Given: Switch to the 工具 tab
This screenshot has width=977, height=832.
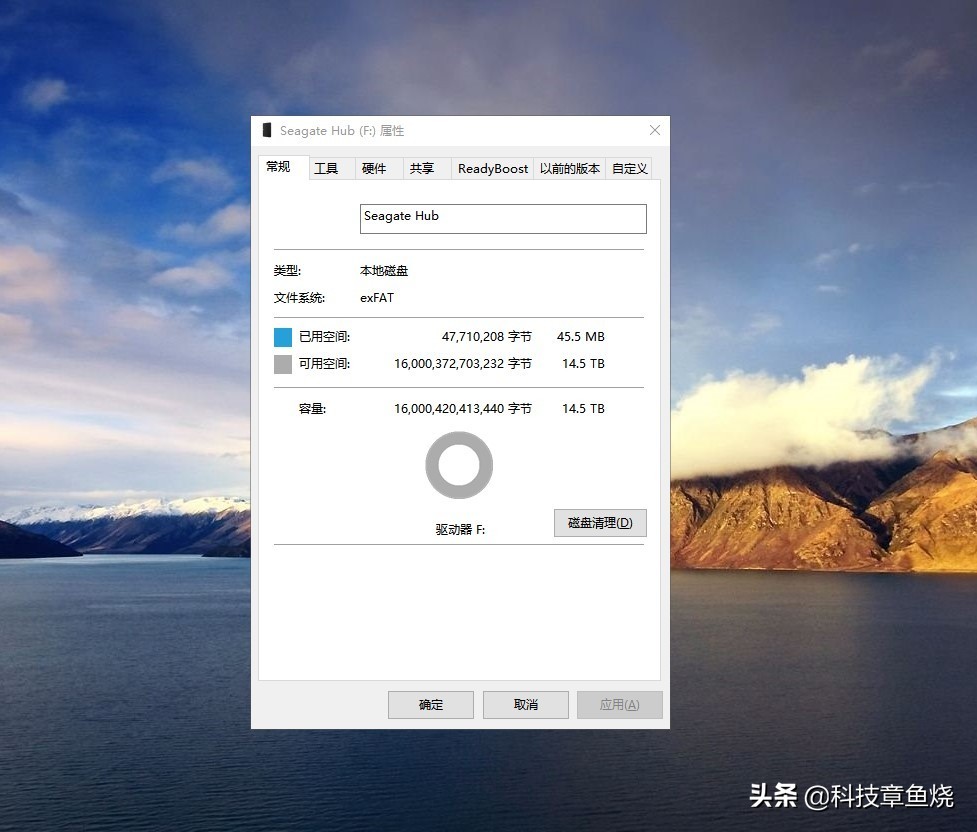Looking at the screenshot, I should point(329,168).
